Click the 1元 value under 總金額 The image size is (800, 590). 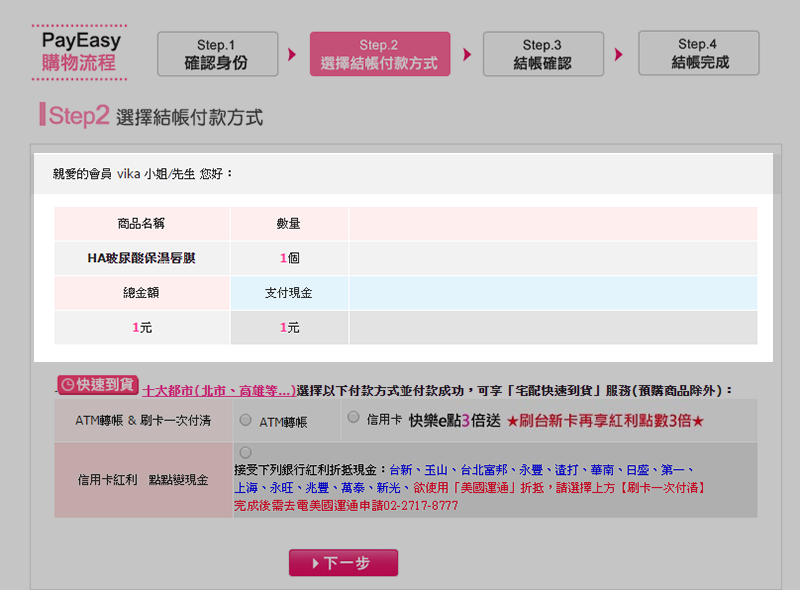(142, 328)
